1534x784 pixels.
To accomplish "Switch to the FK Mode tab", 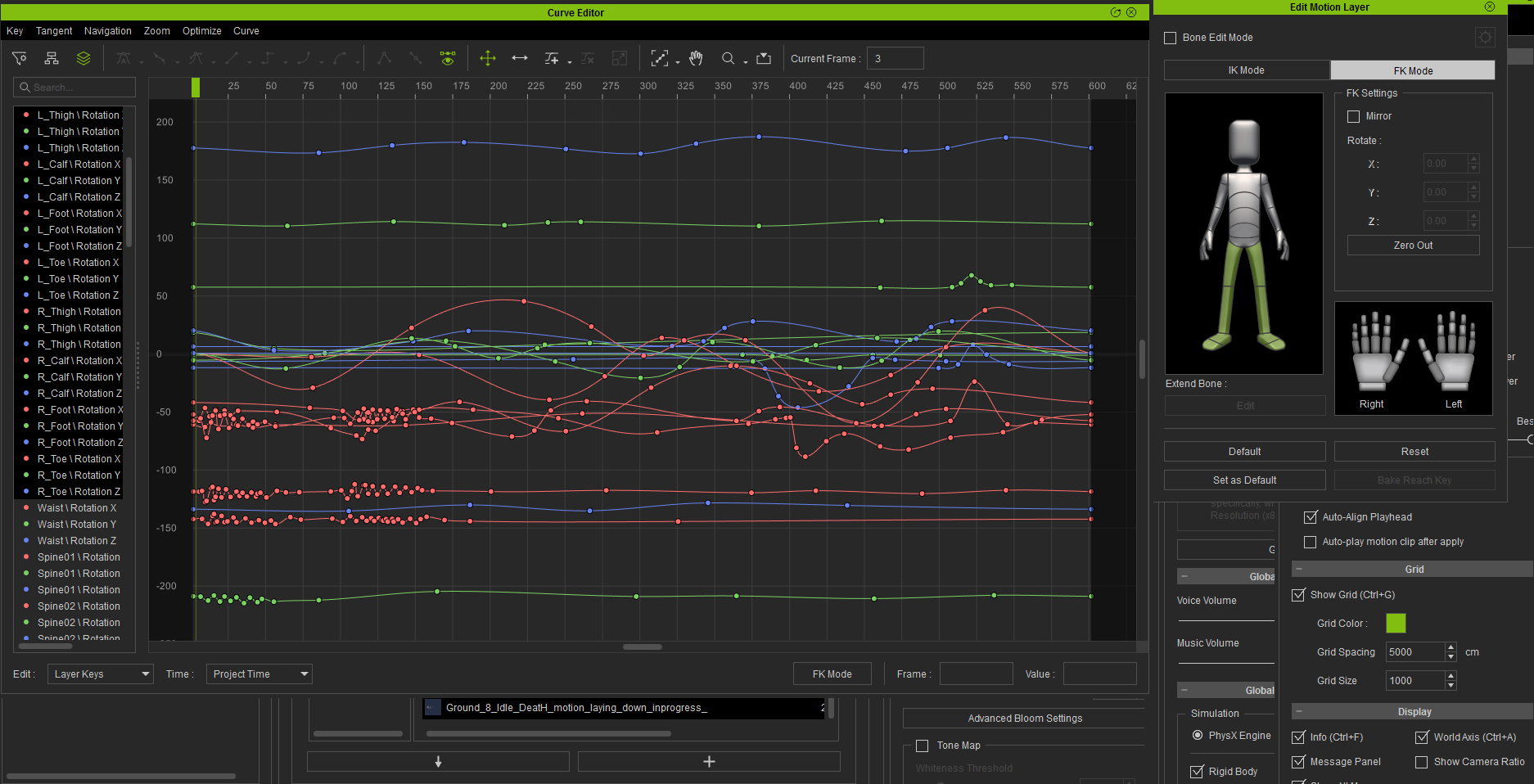I will (x=1413, y=70).
